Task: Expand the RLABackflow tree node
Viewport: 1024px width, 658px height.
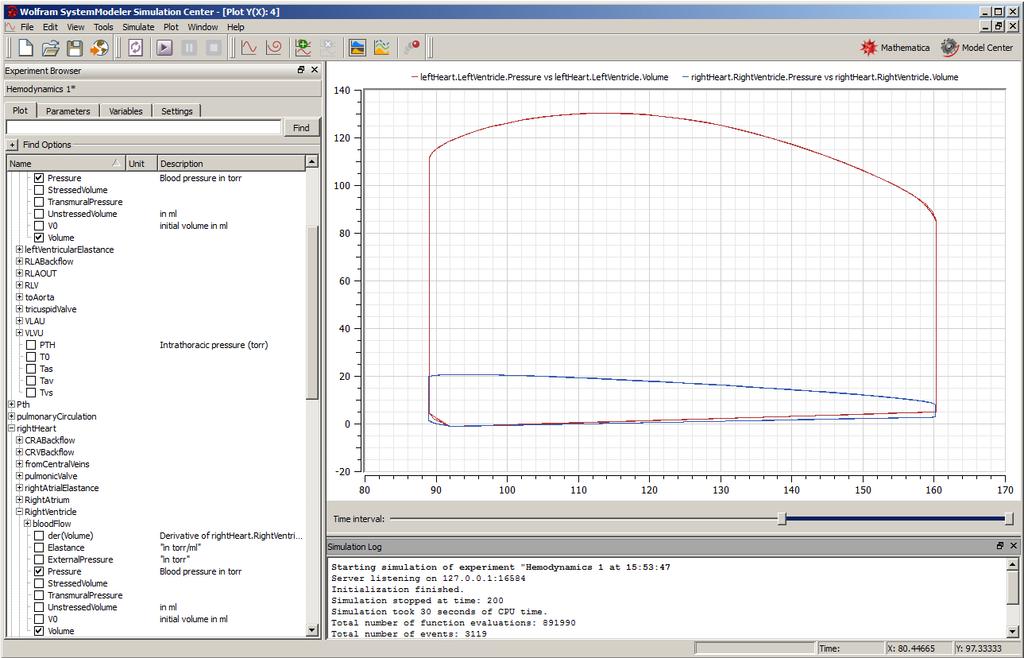Action: click(x=20, y=261)
